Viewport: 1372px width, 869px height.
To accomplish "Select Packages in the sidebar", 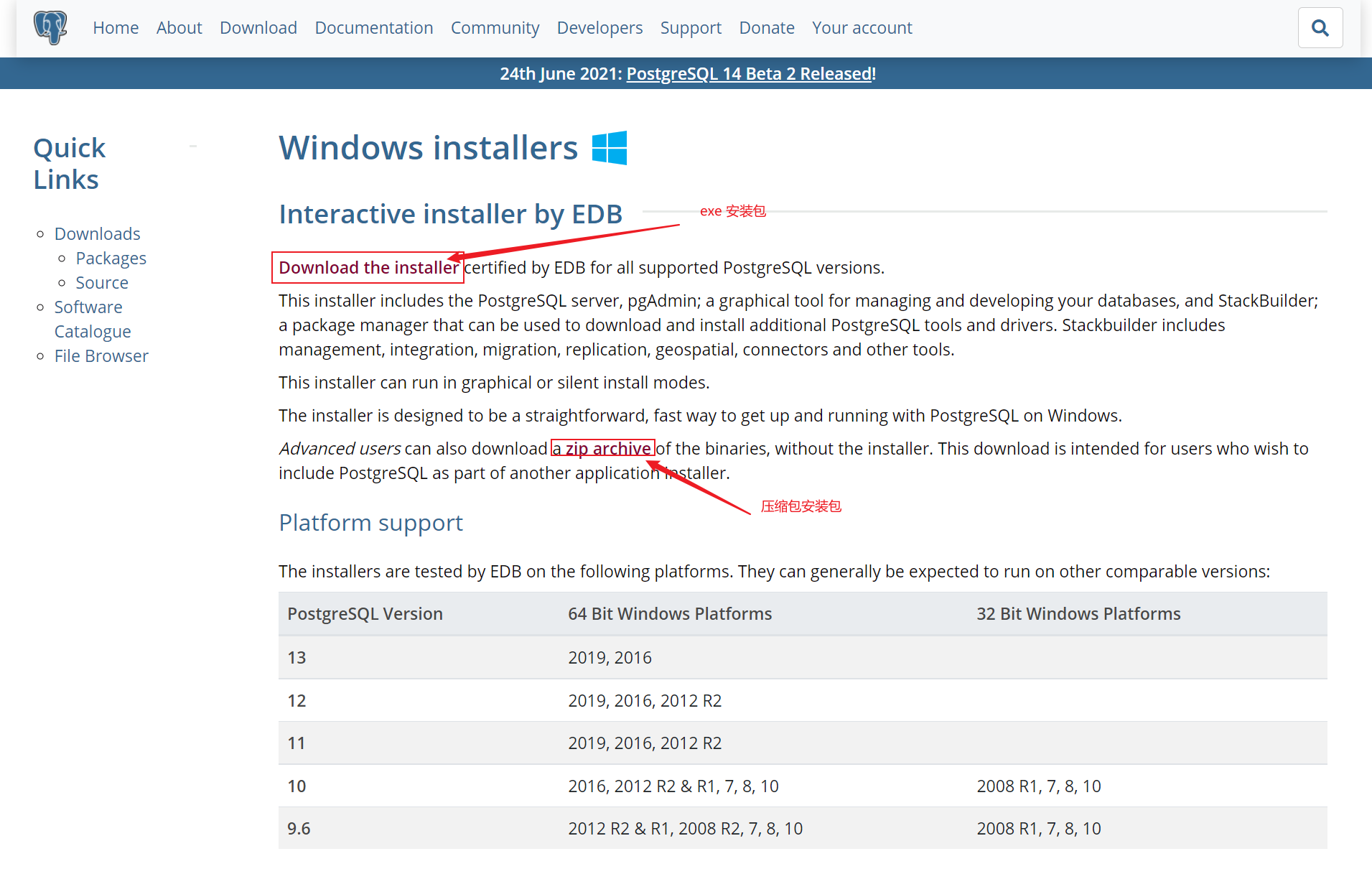I will pos(111,259).
